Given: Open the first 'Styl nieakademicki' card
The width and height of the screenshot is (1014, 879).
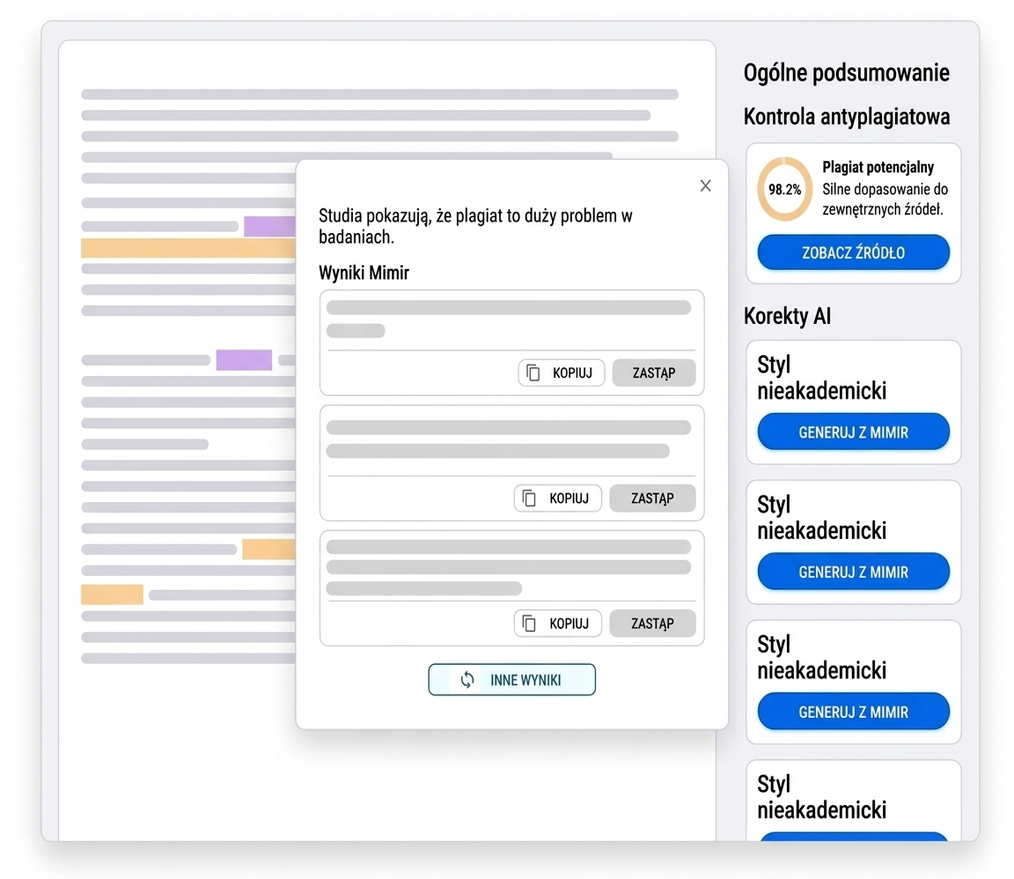Looking at the screenshot, I should (853, 402).
